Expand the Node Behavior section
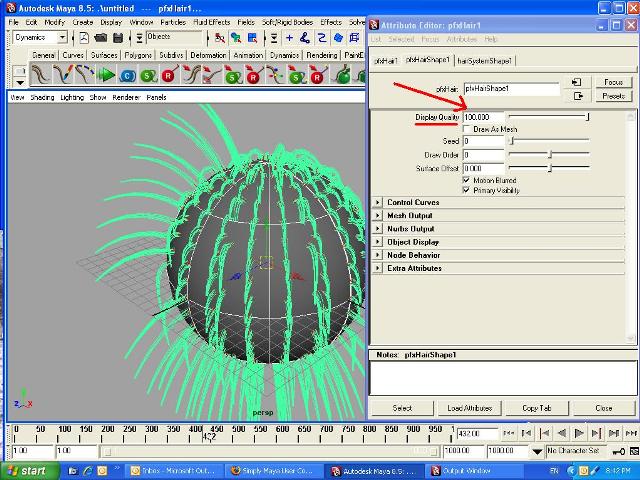The image size is (640, 480). tap(378, 255)
